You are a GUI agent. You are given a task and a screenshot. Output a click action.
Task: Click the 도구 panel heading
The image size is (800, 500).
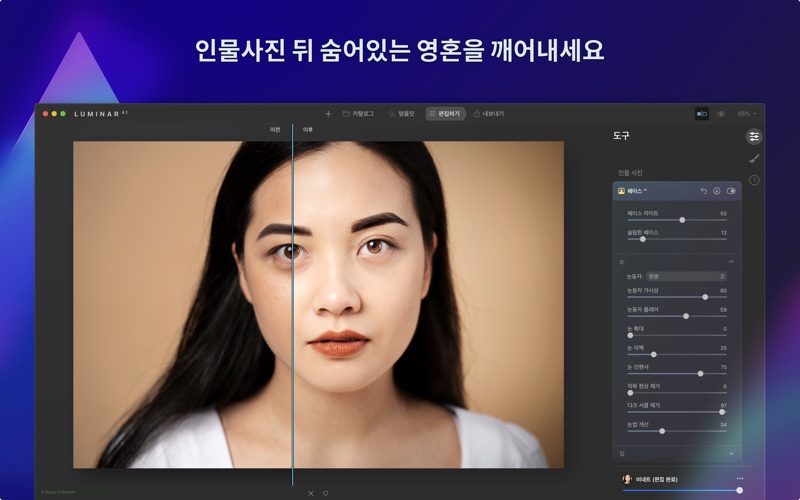tap(621, 136)
